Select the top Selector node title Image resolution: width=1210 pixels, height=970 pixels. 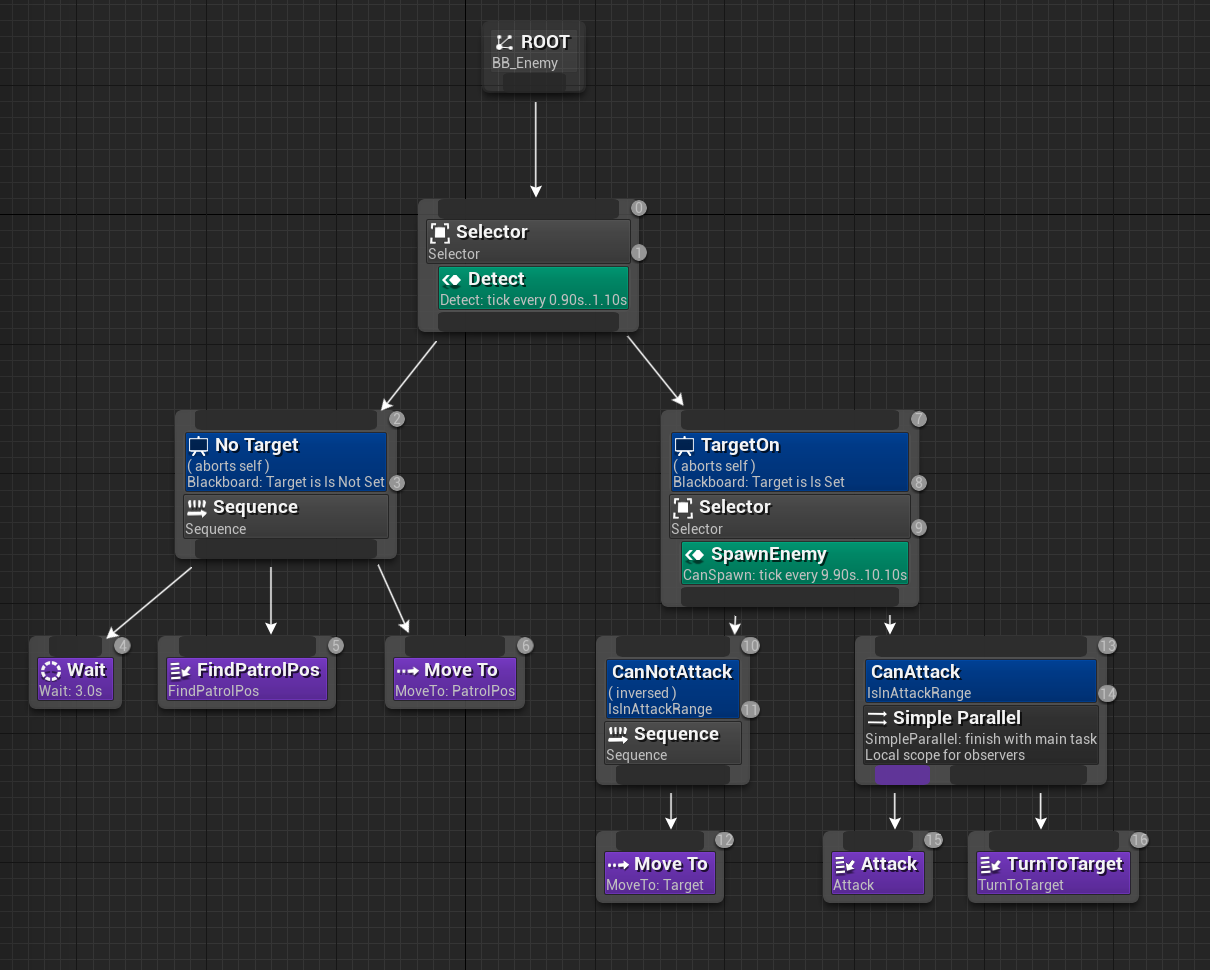click(492, 232)
